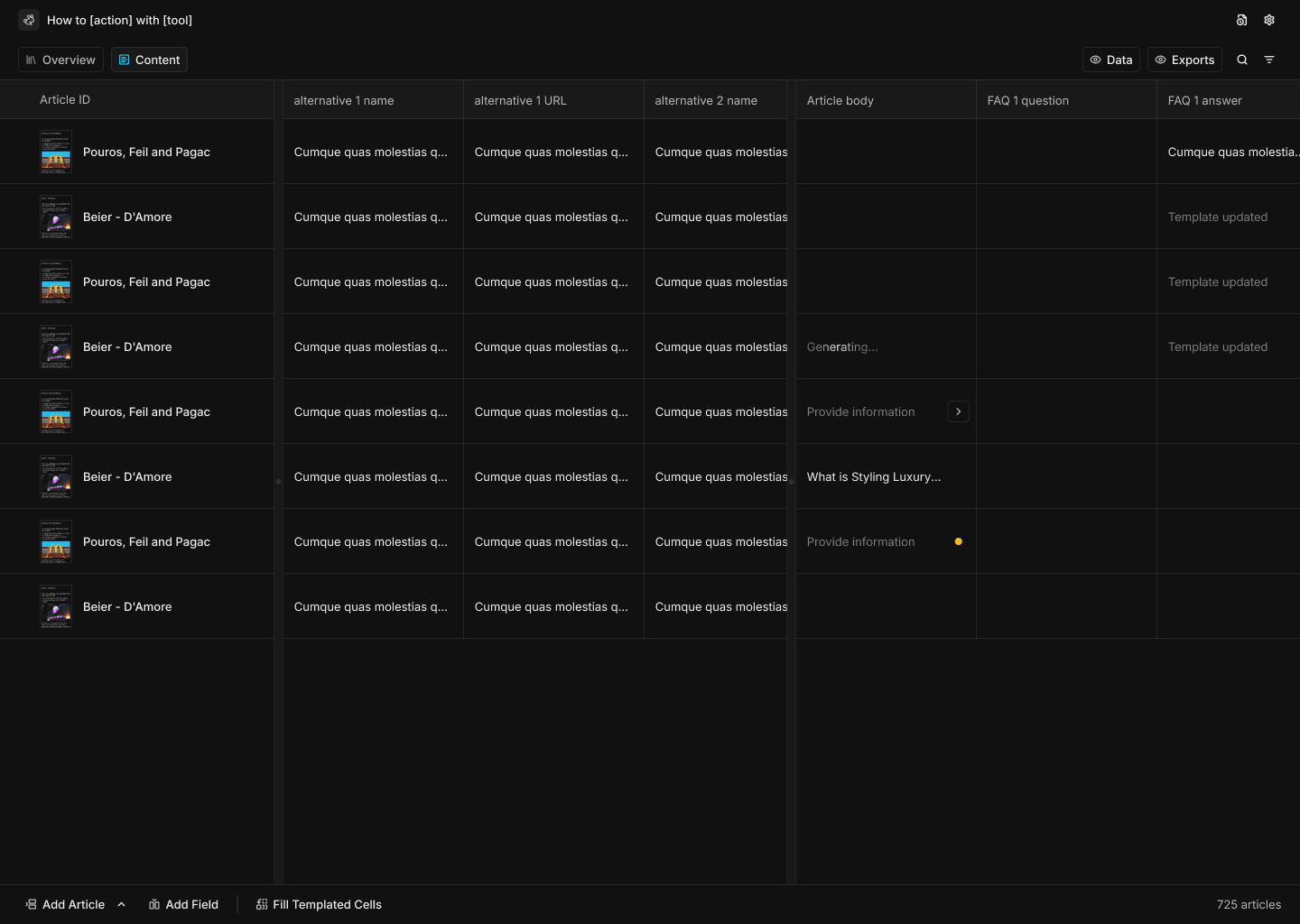Click the 725 articles counter

(x=1249, y=904)
